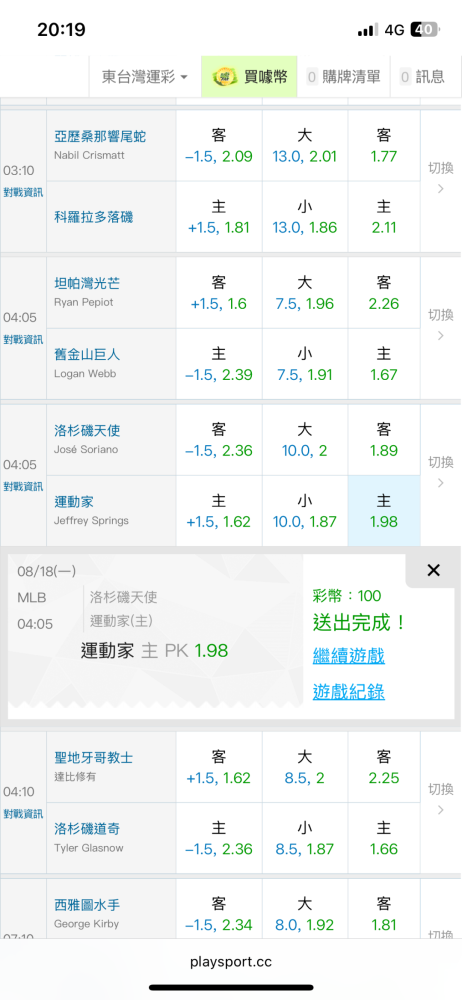Open the 東台灣運彩 dropdown
The height and width of the screenshot is (1000, 462).
pos(145,77)
